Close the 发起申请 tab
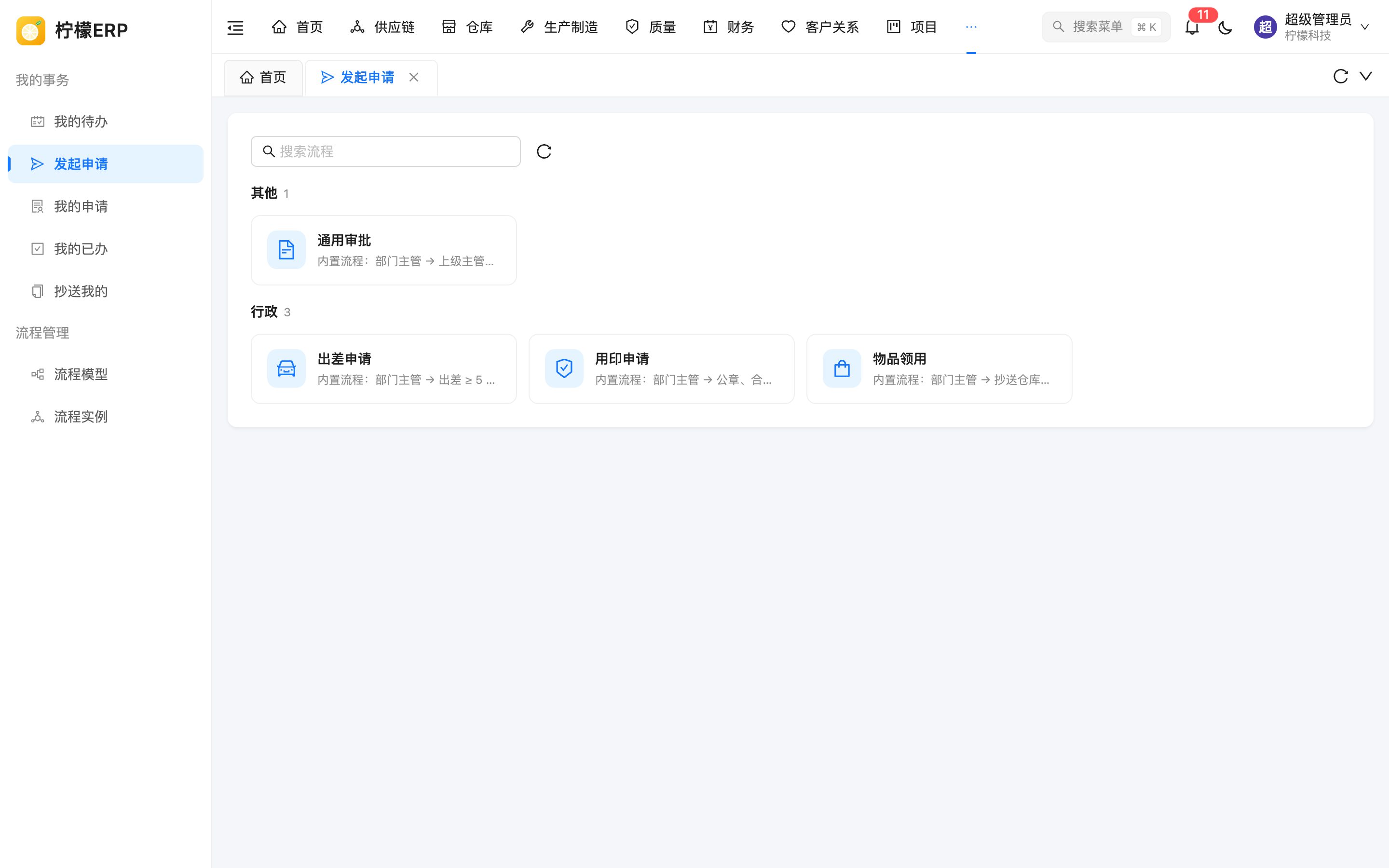This screenshot has height=868, width=1389. 414,78
